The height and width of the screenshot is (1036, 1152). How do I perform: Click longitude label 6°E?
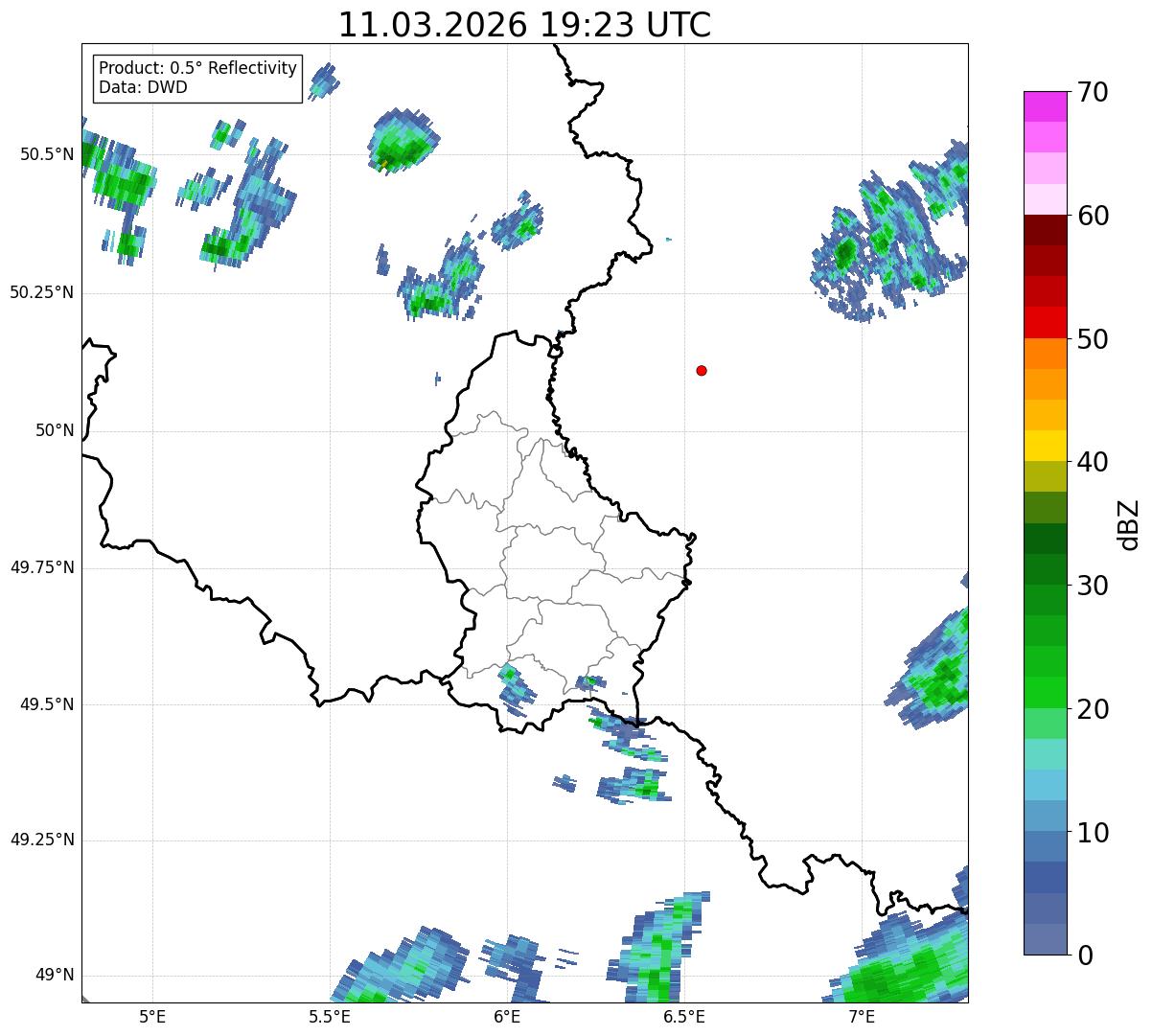click(507, 1017)
